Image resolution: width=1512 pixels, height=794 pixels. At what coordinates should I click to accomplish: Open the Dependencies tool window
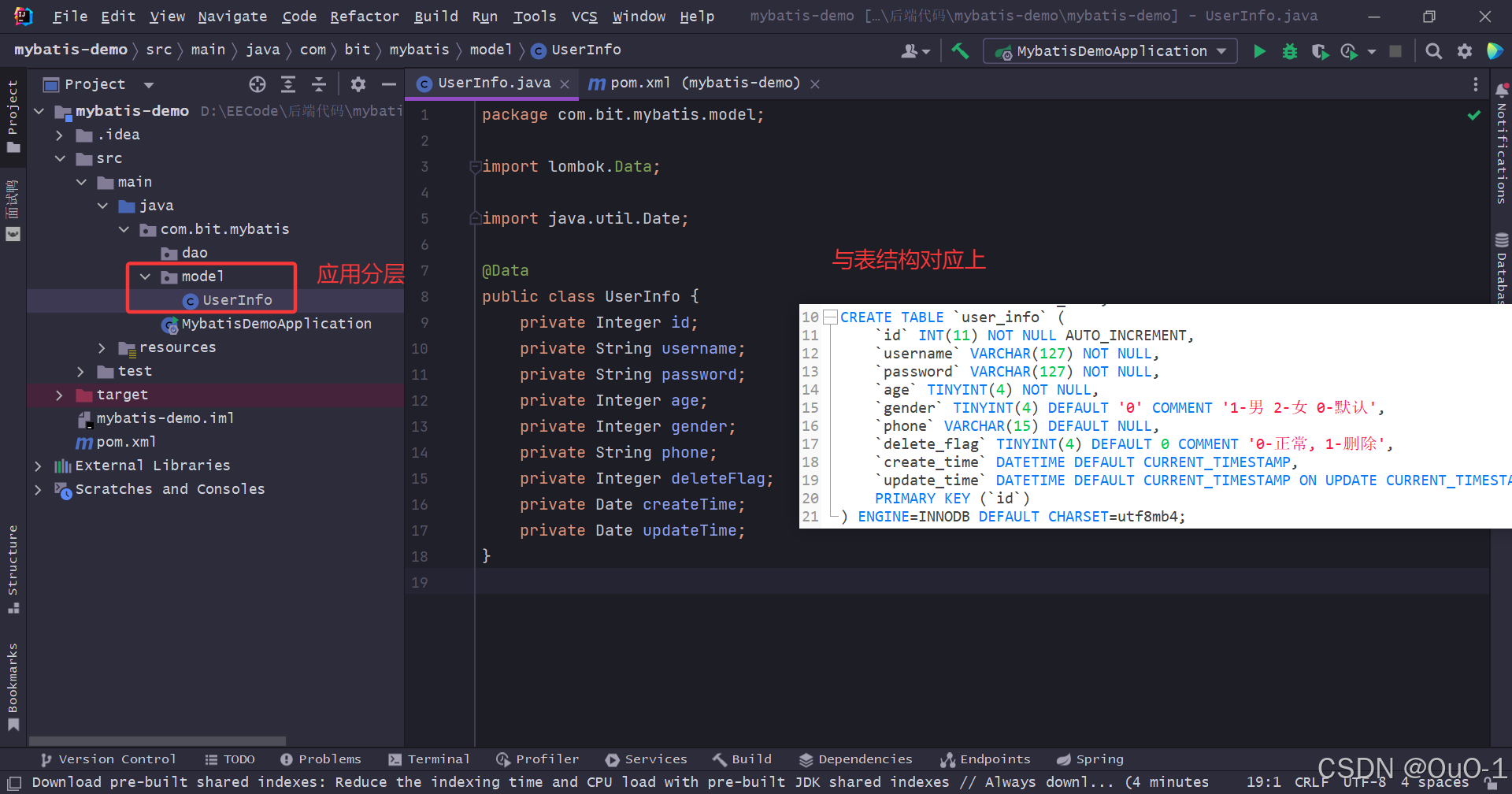click(x=856, y=759)
